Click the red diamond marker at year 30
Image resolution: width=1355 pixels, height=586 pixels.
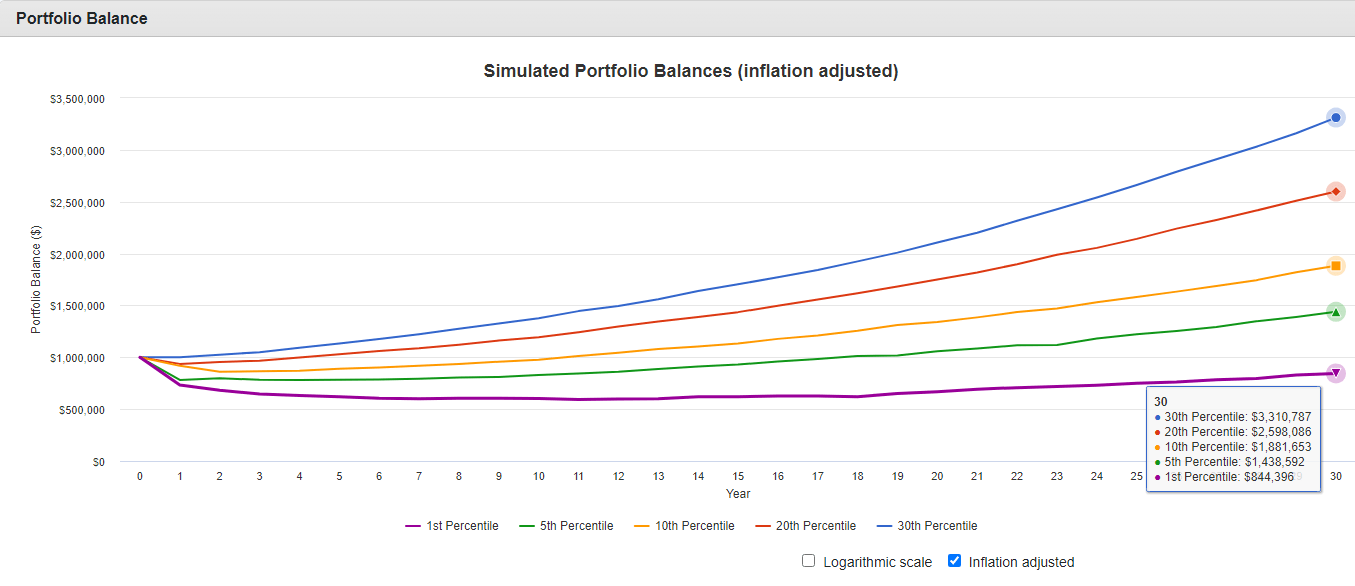[1335, 191]
